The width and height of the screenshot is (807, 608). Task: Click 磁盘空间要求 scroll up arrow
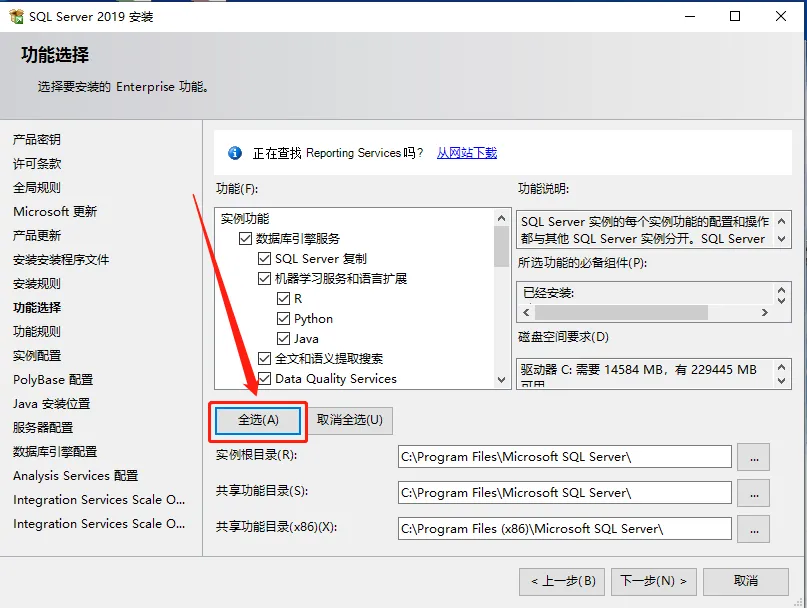(781, 367)
